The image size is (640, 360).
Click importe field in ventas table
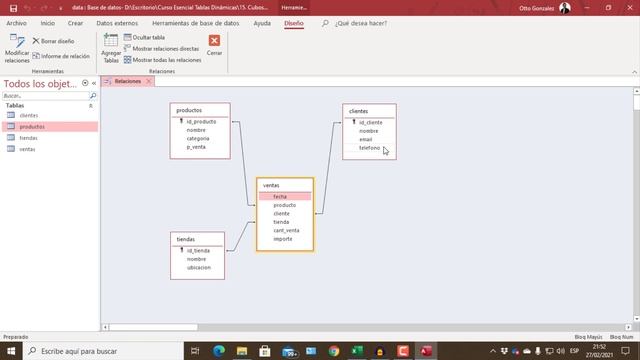pos(283,239)
